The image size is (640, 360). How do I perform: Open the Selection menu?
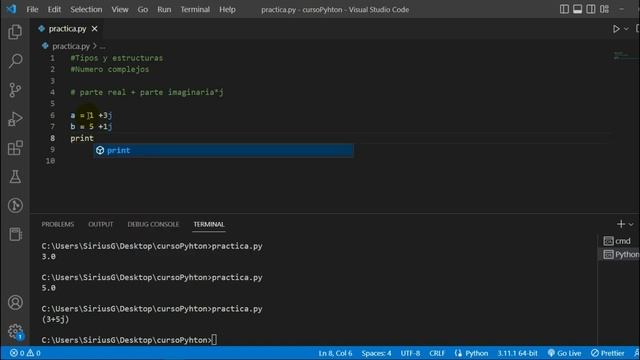pos(86,9)
